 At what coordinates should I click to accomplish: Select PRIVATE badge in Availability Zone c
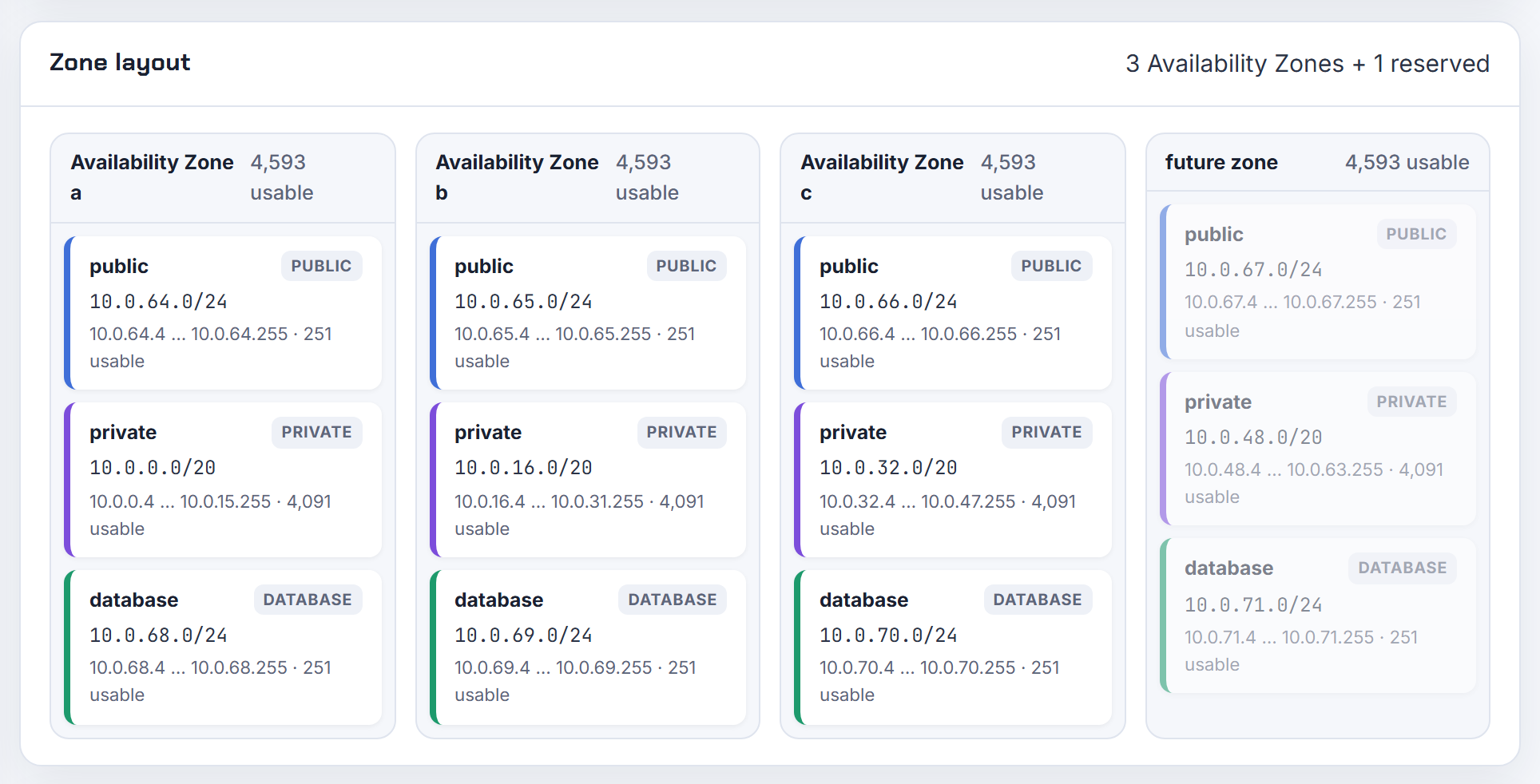tap(1046, 432)
